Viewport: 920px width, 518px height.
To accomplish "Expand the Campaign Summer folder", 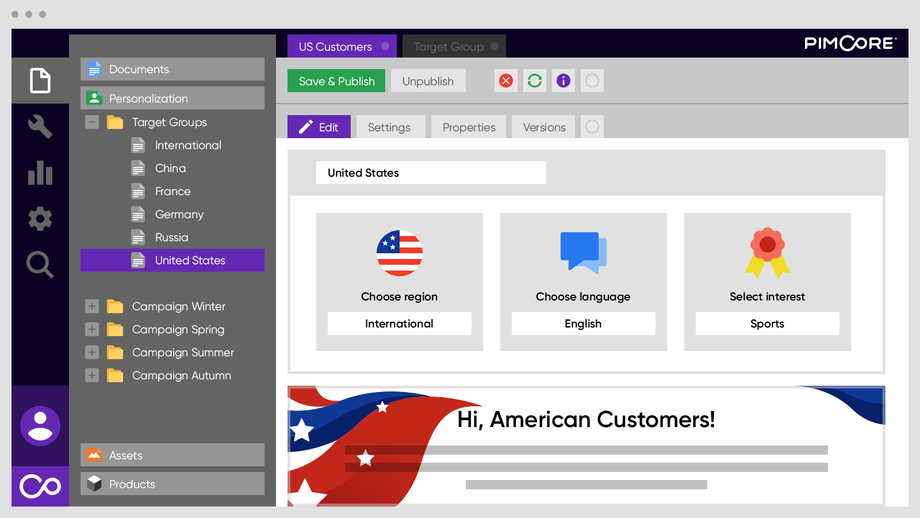I will (x=92, y=353).
